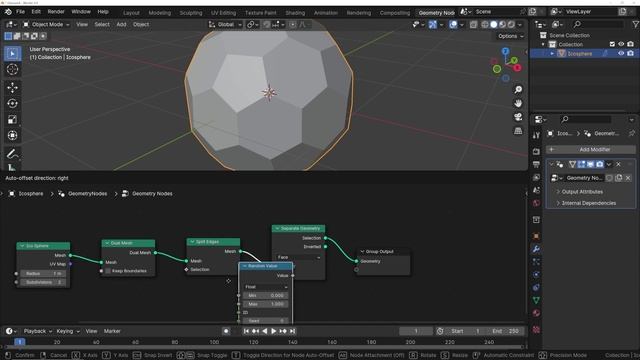Select the Scale tool

pyautogui.click(x=12, y=119)
